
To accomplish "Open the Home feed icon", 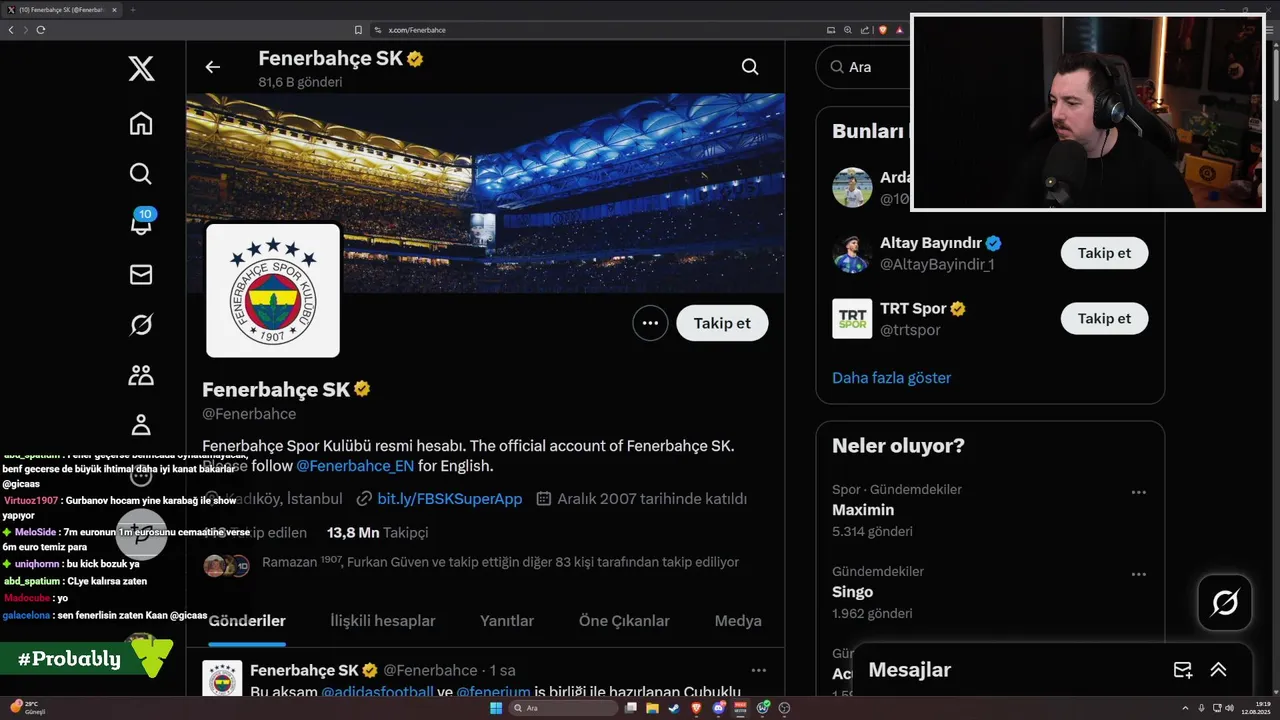I will pyautogui.click(x=141, y=123).
